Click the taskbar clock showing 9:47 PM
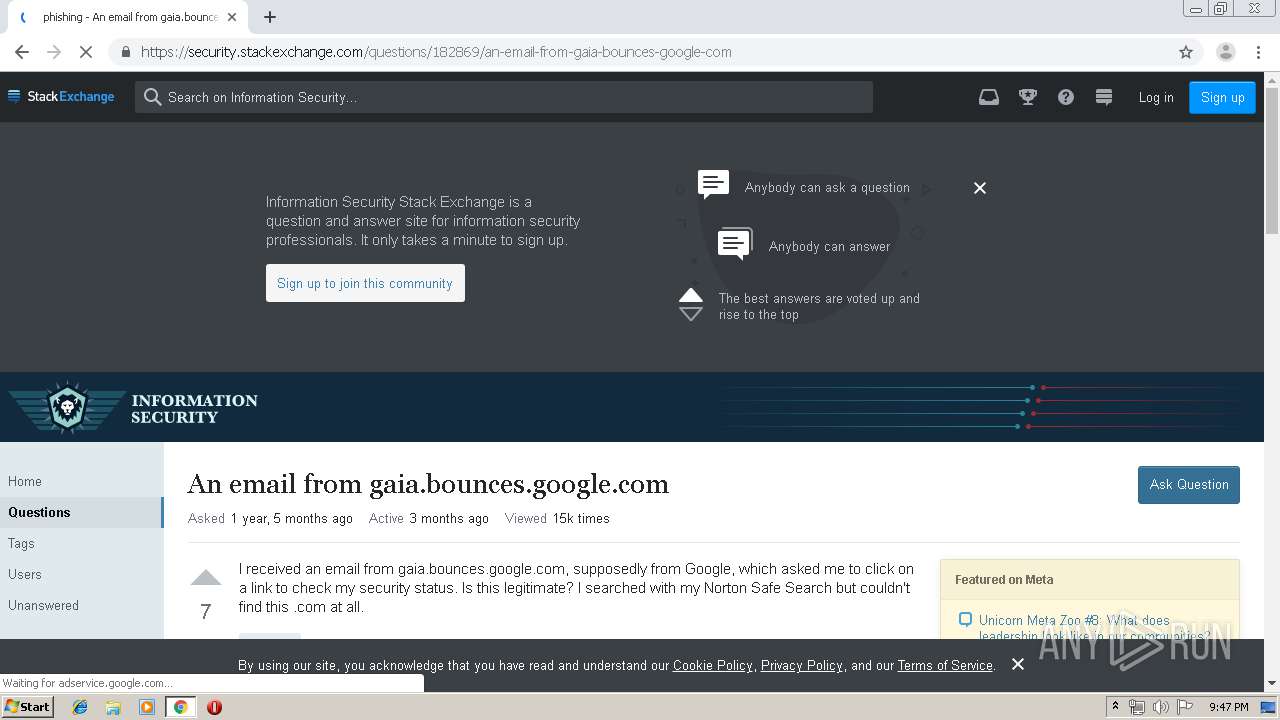This screenshot has height=720, width=1280. (1228, 707)
